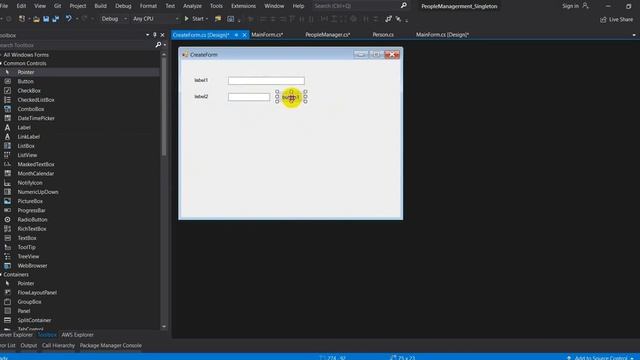
Task: Click the Save icon in toolbar
Action: click(x=46, y=19)
